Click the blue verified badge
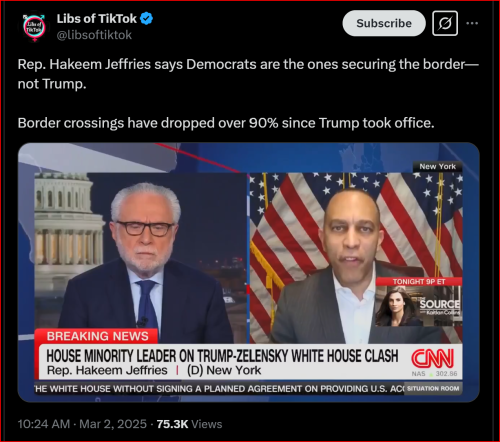The image size is (500, 442). click(146, 19)
